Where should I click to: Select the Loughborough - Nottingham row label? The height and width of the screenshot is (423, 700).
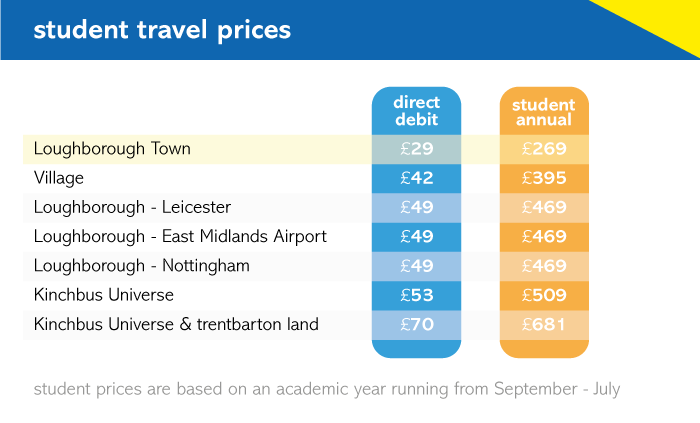tap(142, 266)
